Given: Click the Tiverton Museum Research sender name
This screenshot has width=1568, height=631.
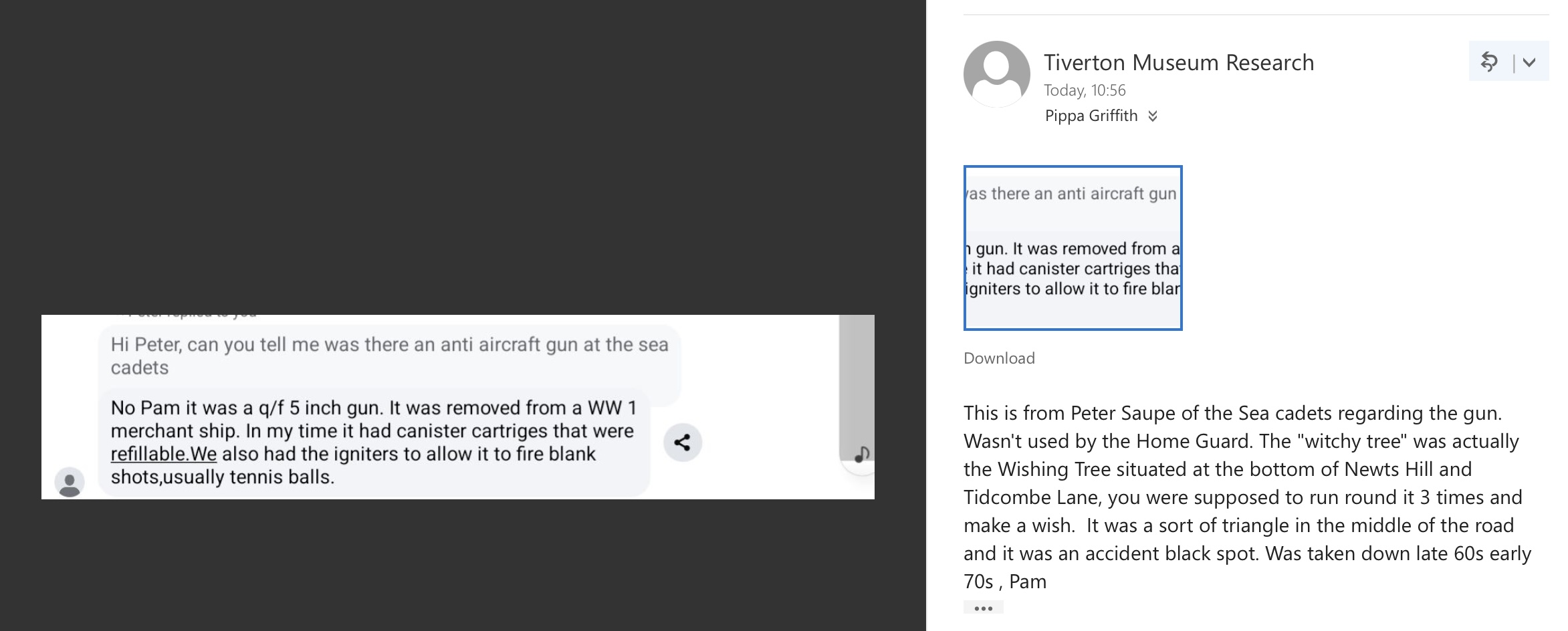Looking at the screenshot, I should 1178,62.
